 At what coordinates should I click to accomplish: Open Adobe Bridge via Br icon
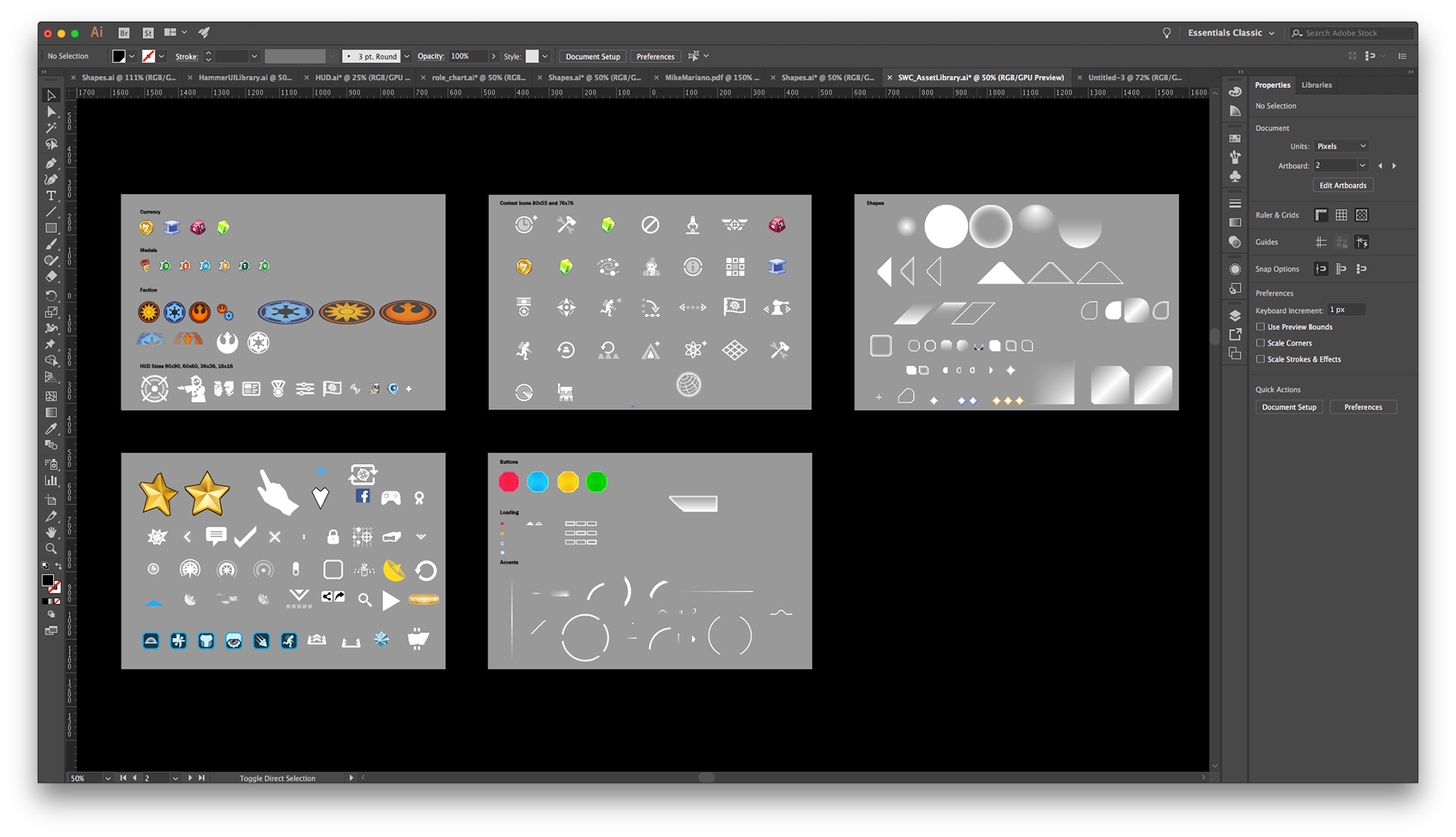point(124,33)
